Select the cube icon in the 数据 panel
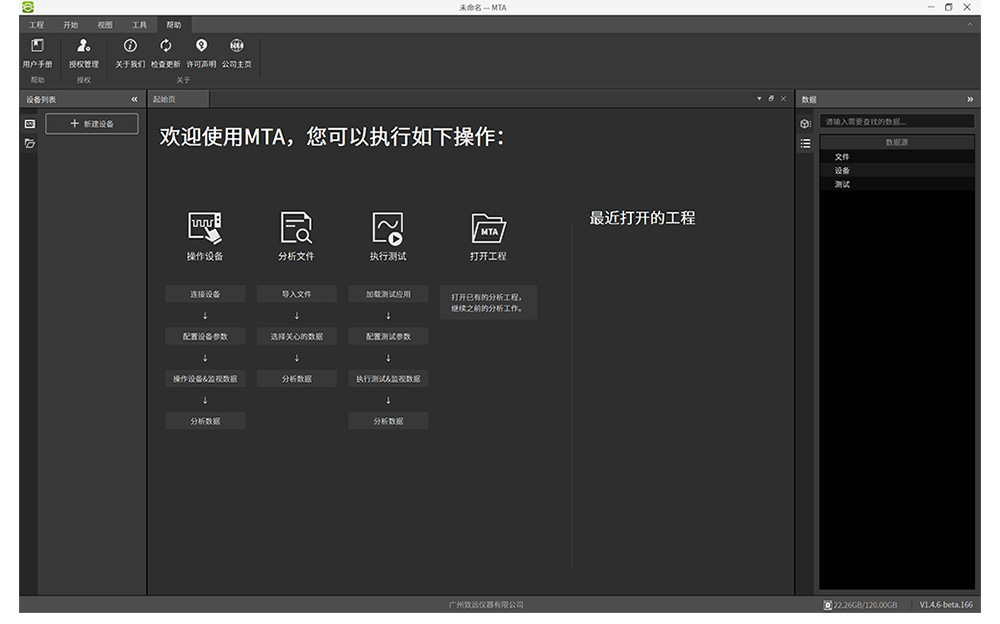 coord(805,123)
